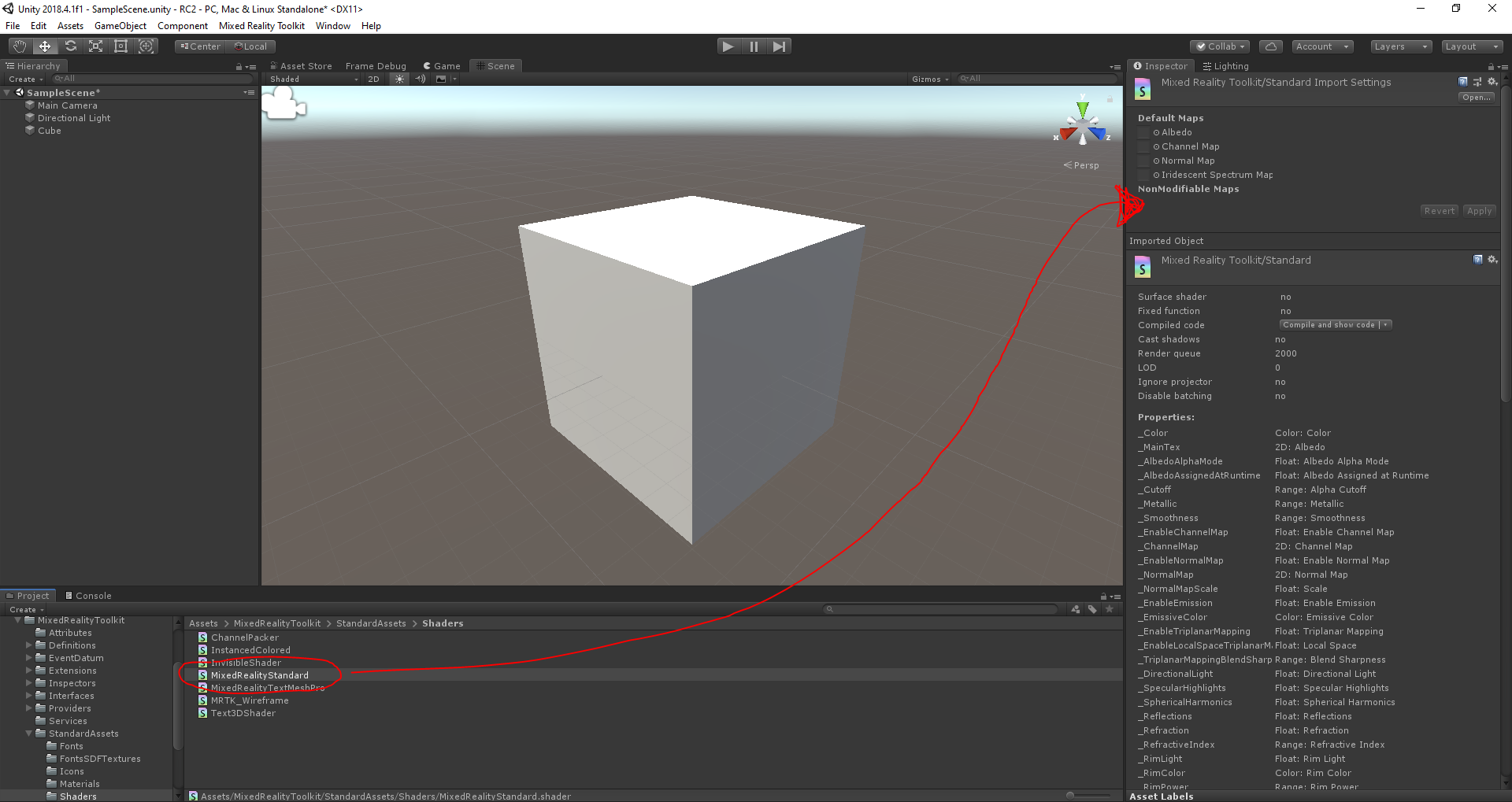The height and width of the screenshot is (802, 1512).
Task: Click the cloud services icon near Collab
Action: (x=1270, y=46)
